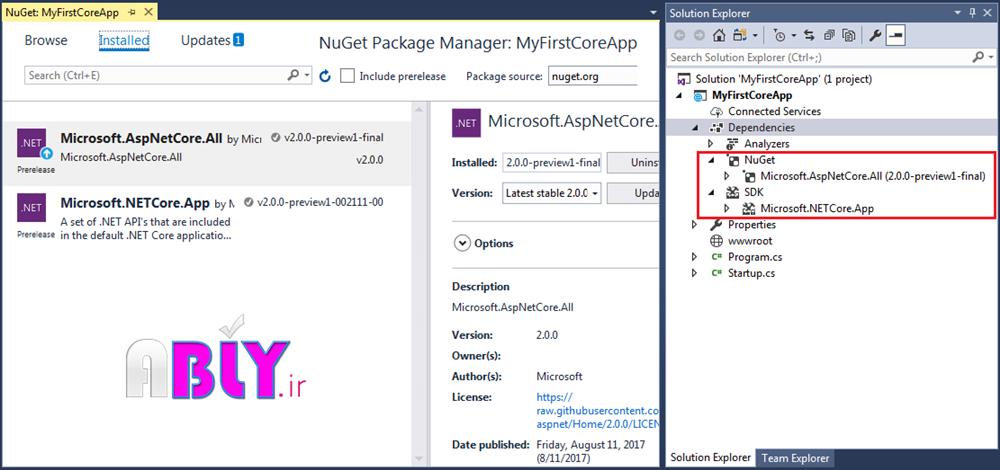Click the .NET logo in package details pane
The height and width of the screenshot is (470, 1000).
point(466,122)
